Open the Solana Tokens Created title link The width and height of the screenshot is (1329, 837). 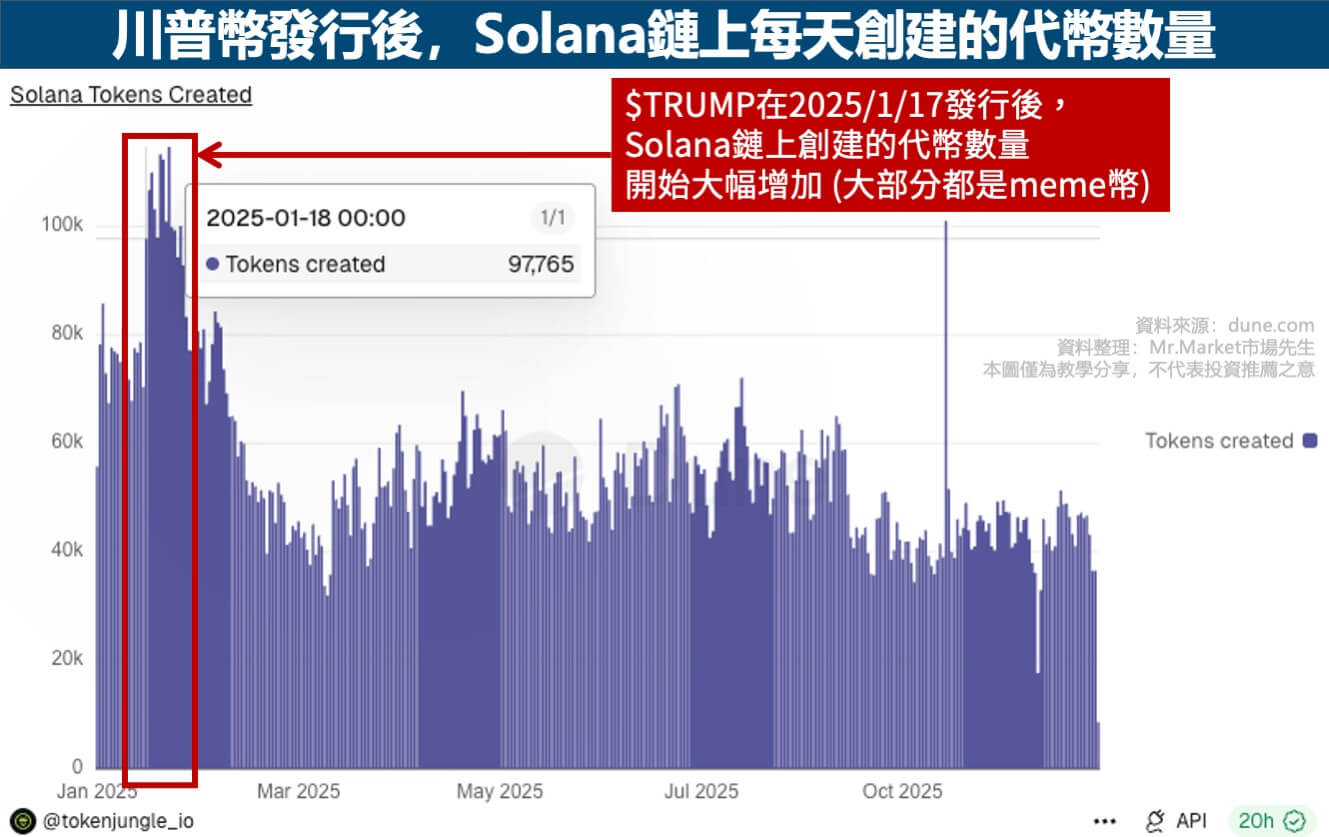point(130,95)
